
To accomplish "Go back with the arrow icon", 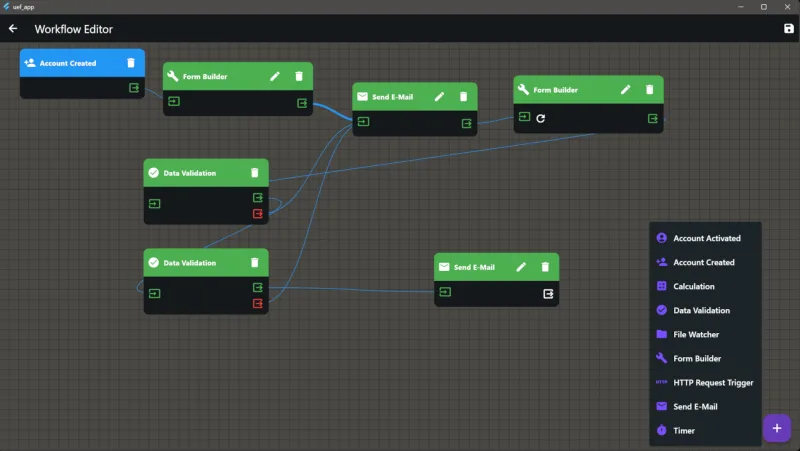I will (13, 29).
